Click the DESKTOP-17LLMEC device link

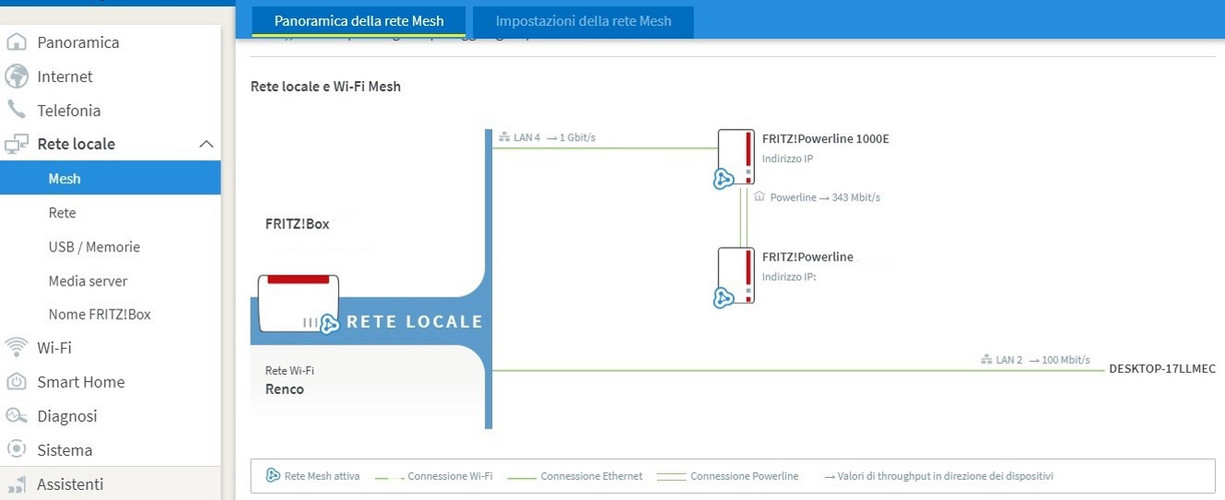point(1162,369)
